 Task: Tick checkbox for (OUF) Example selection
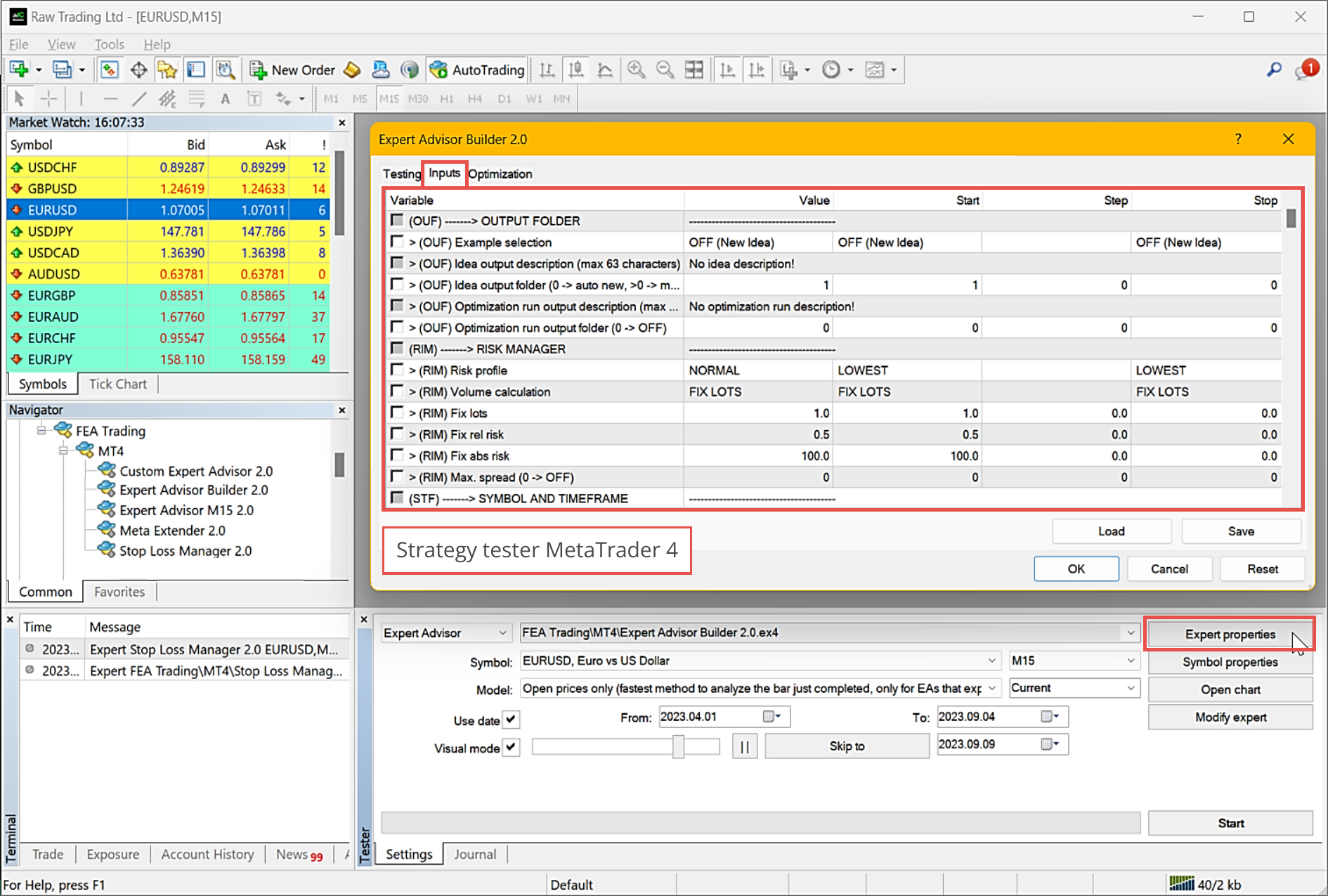pos(397,242)
